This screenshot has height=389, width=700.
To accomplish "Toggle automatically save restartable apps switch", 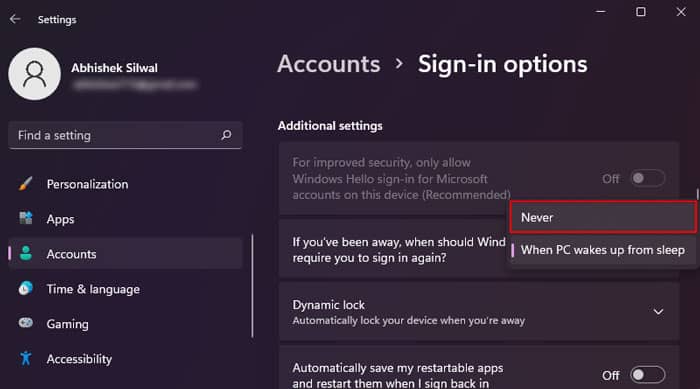I will 648,375.
